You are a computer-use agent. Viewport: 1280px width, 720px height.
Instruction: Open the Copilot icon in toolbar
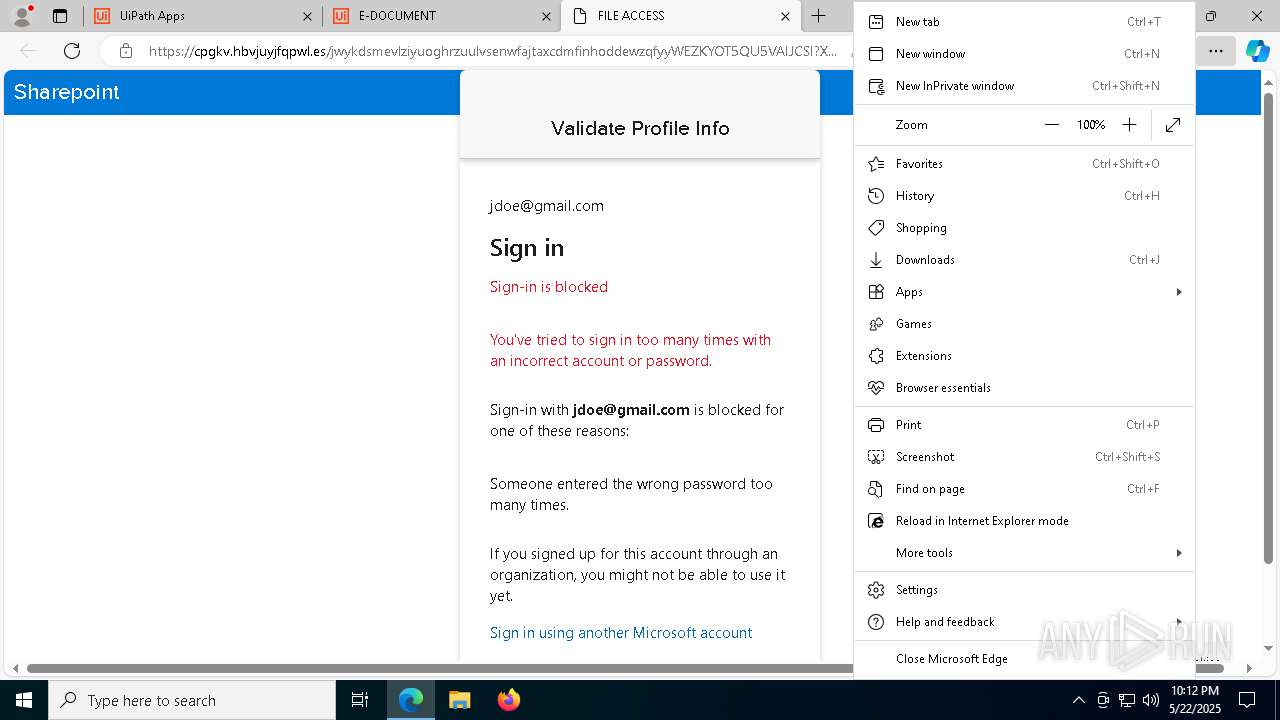click(1257, 51)
